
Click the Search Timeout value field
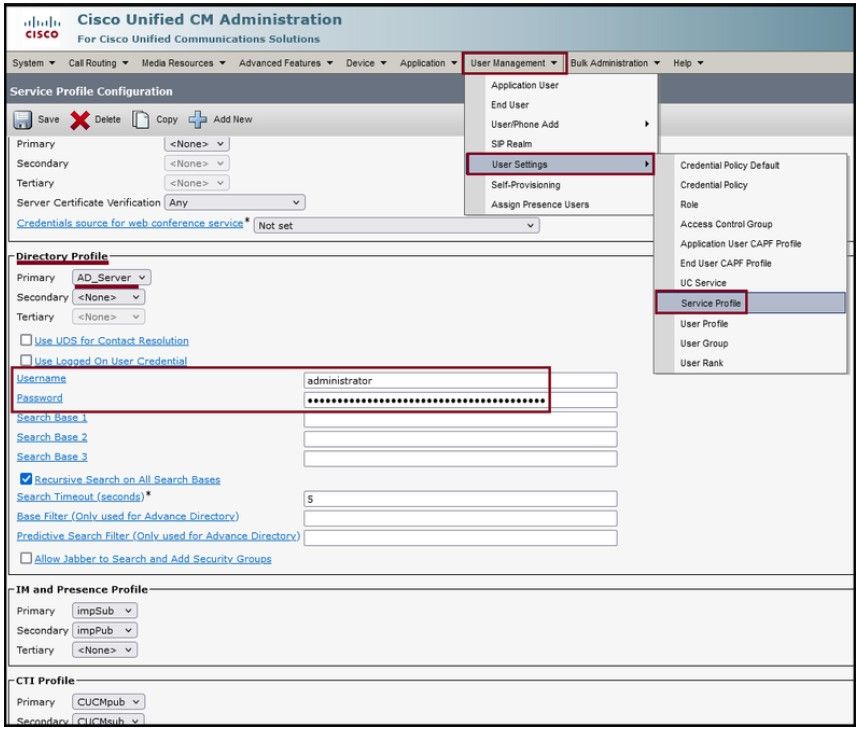(x=460, y=499)
